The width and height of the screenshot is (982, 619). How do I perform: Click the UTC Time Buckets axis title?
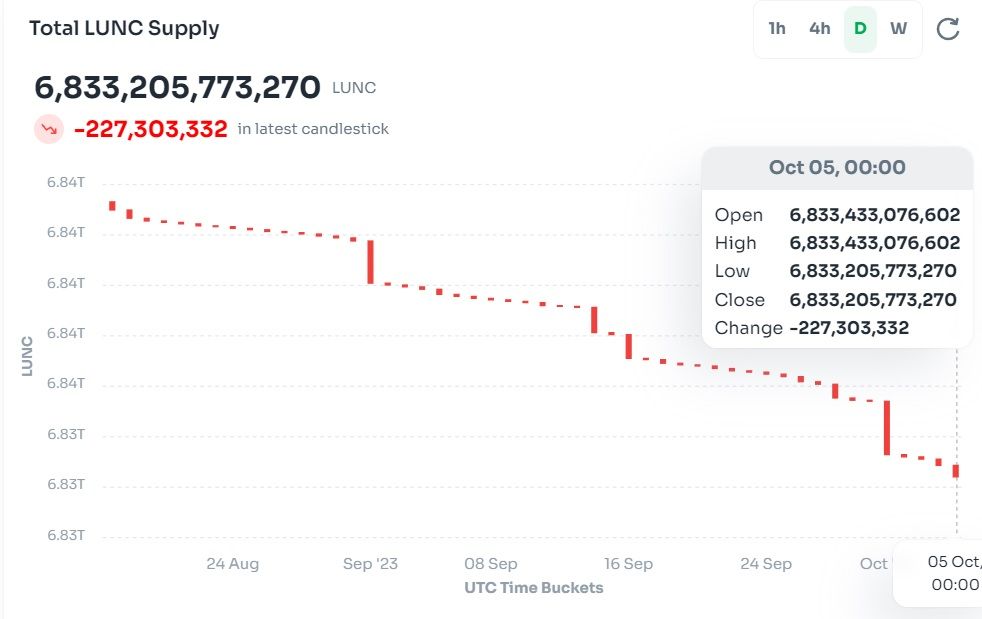pyautogui.click(x=534, y=588)
